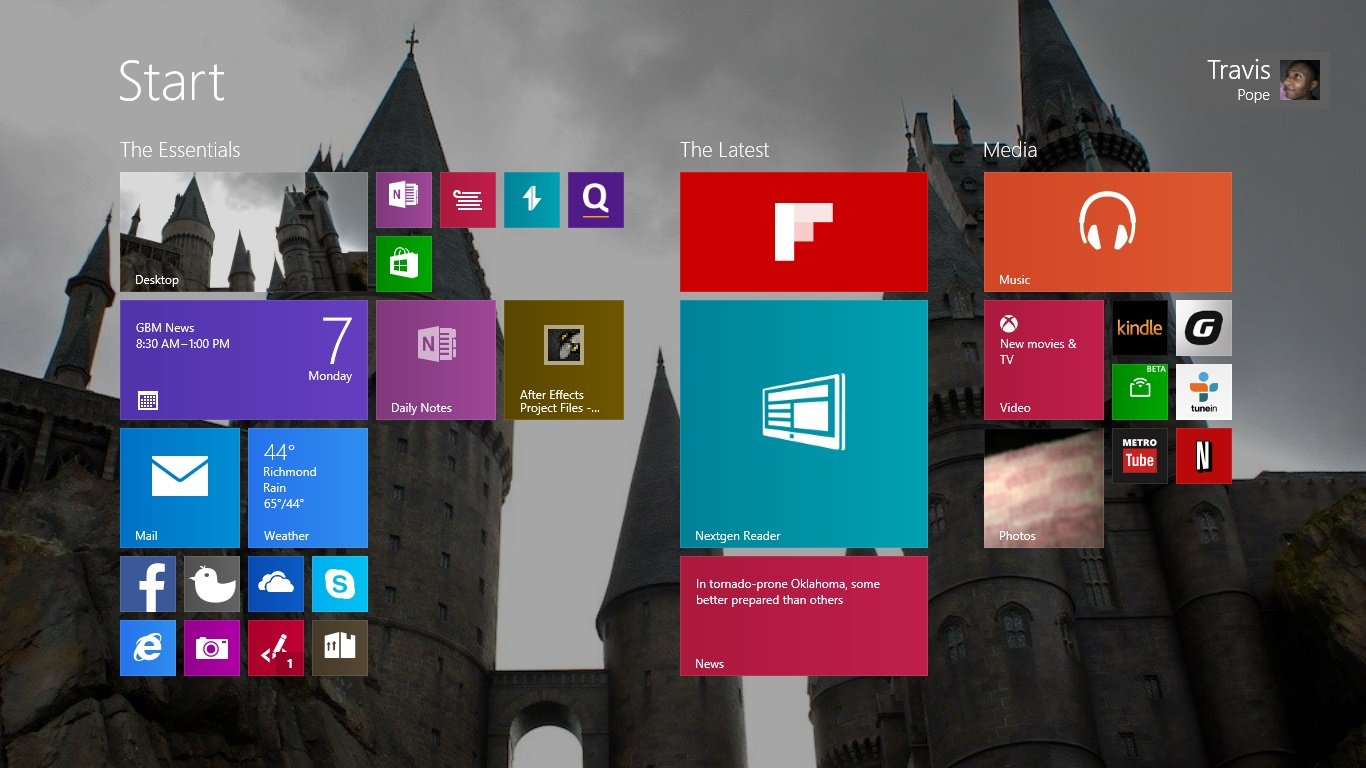Viewport: 1366px width, 768px height.
Task: Launch the Metro Tube tile
Action: point(1140,456)
